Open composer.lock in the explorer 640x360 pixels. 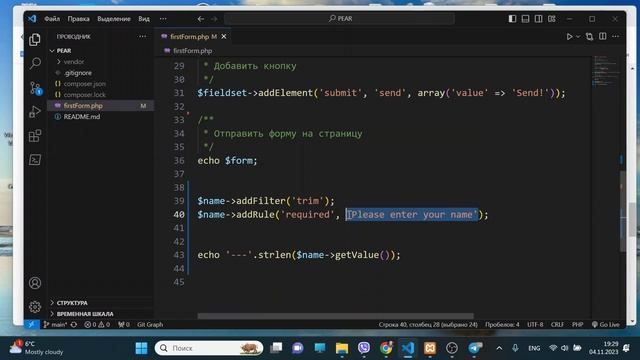coord(84,95)
